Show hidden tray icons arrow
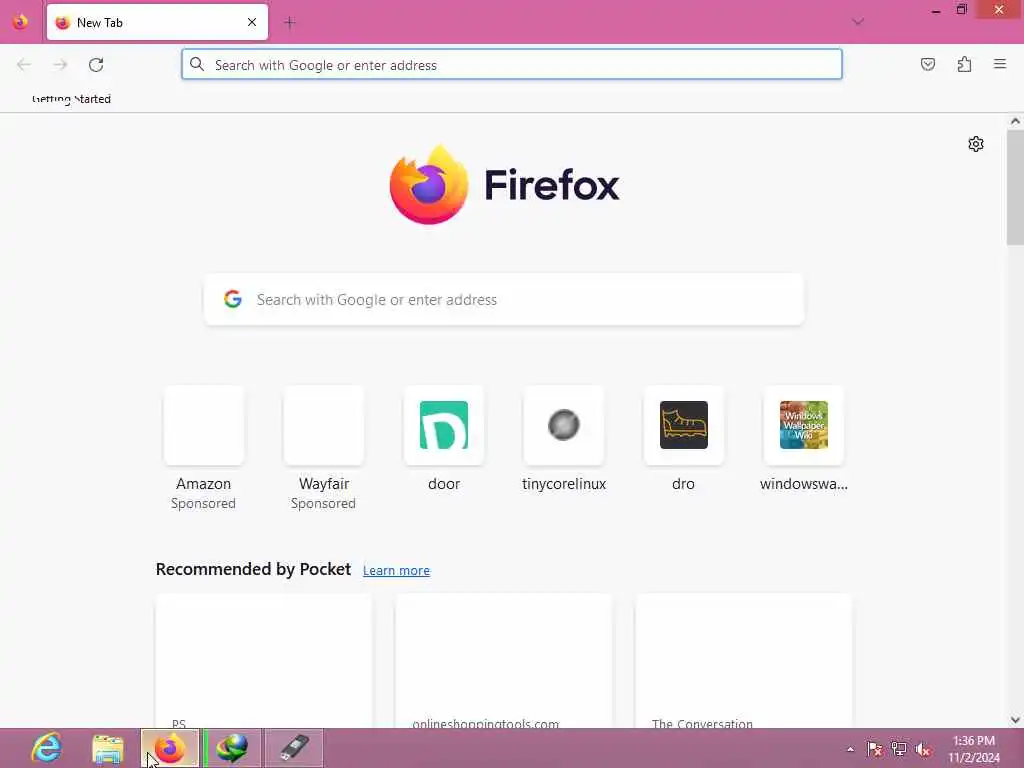Viewport: 1024px width, 768px height. (x=850, y=749)
